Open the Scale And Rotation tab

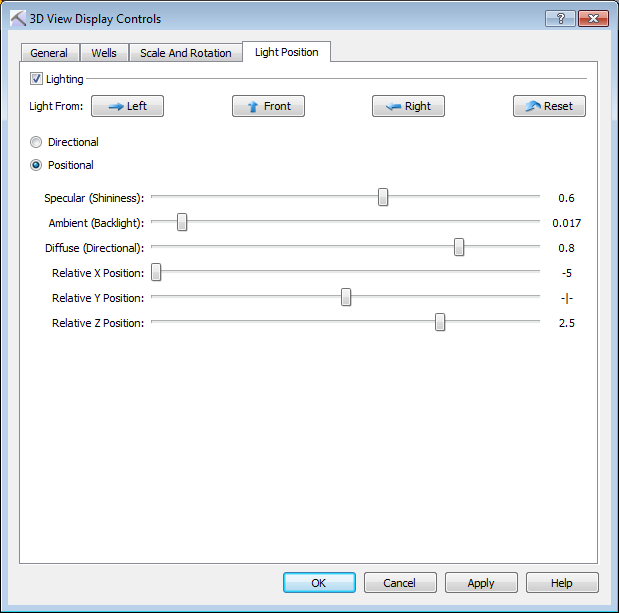186,53
